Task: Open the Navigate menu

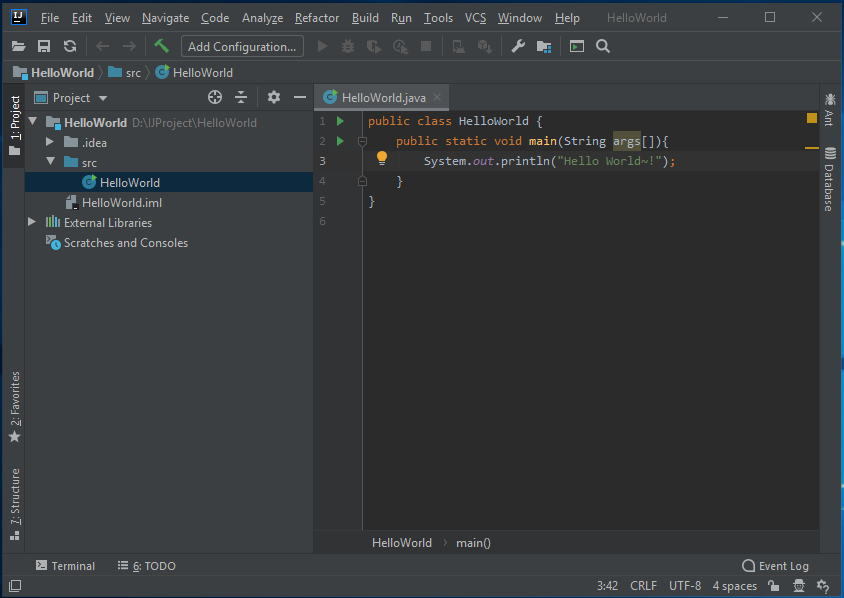Action: click(x=165, y=18)
